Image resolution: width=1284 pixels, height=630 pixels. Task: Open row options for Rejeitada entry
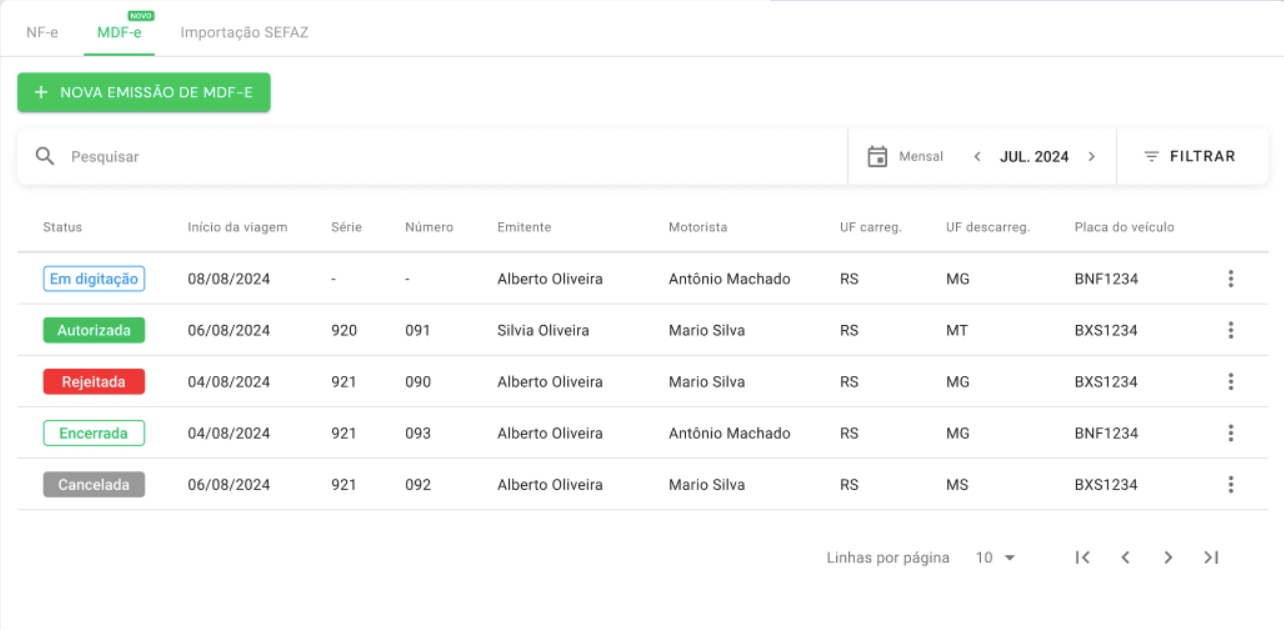click(x=1230, y=382)
